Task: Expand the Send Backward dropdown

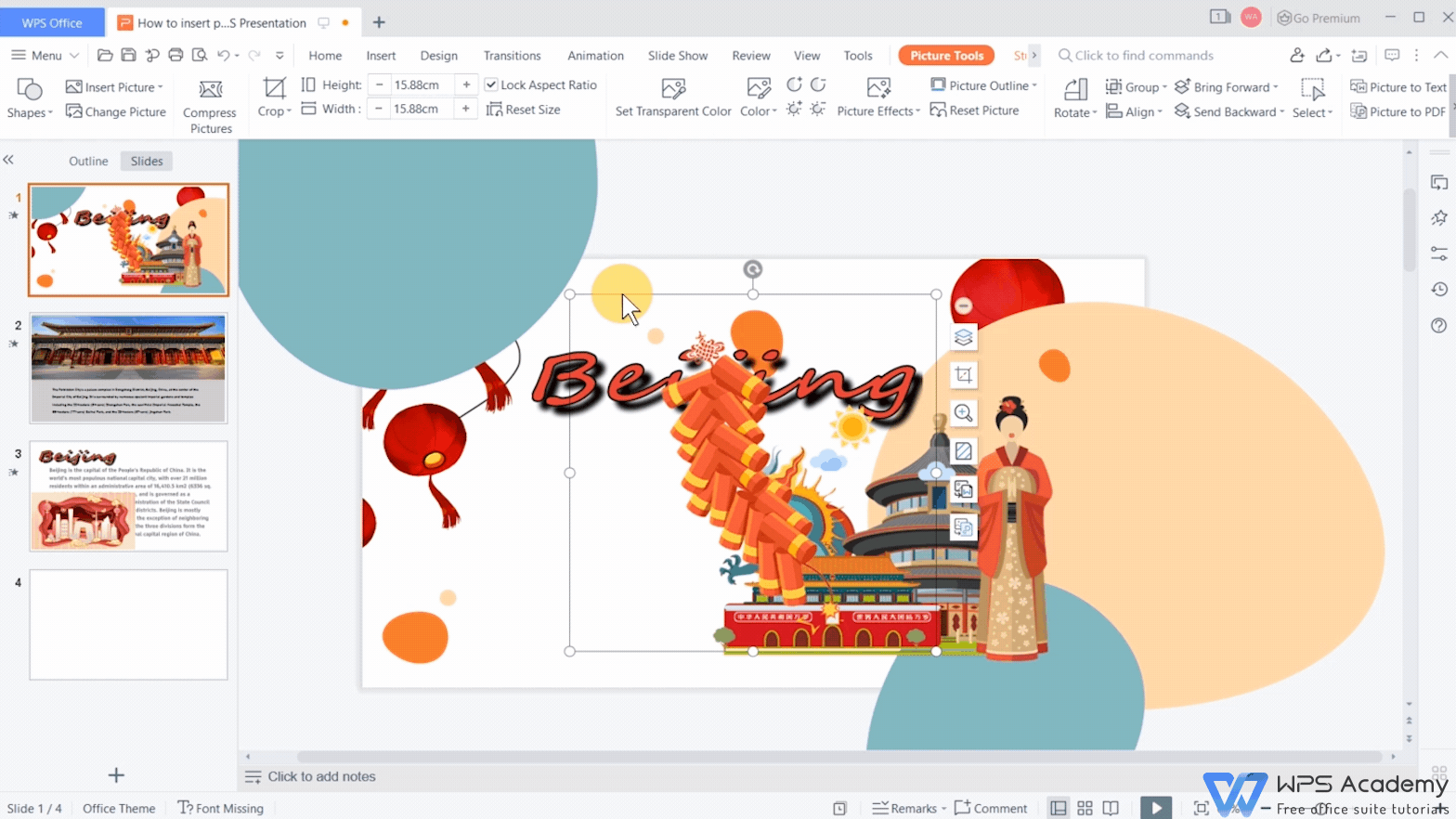Action: pos(1282,112)
